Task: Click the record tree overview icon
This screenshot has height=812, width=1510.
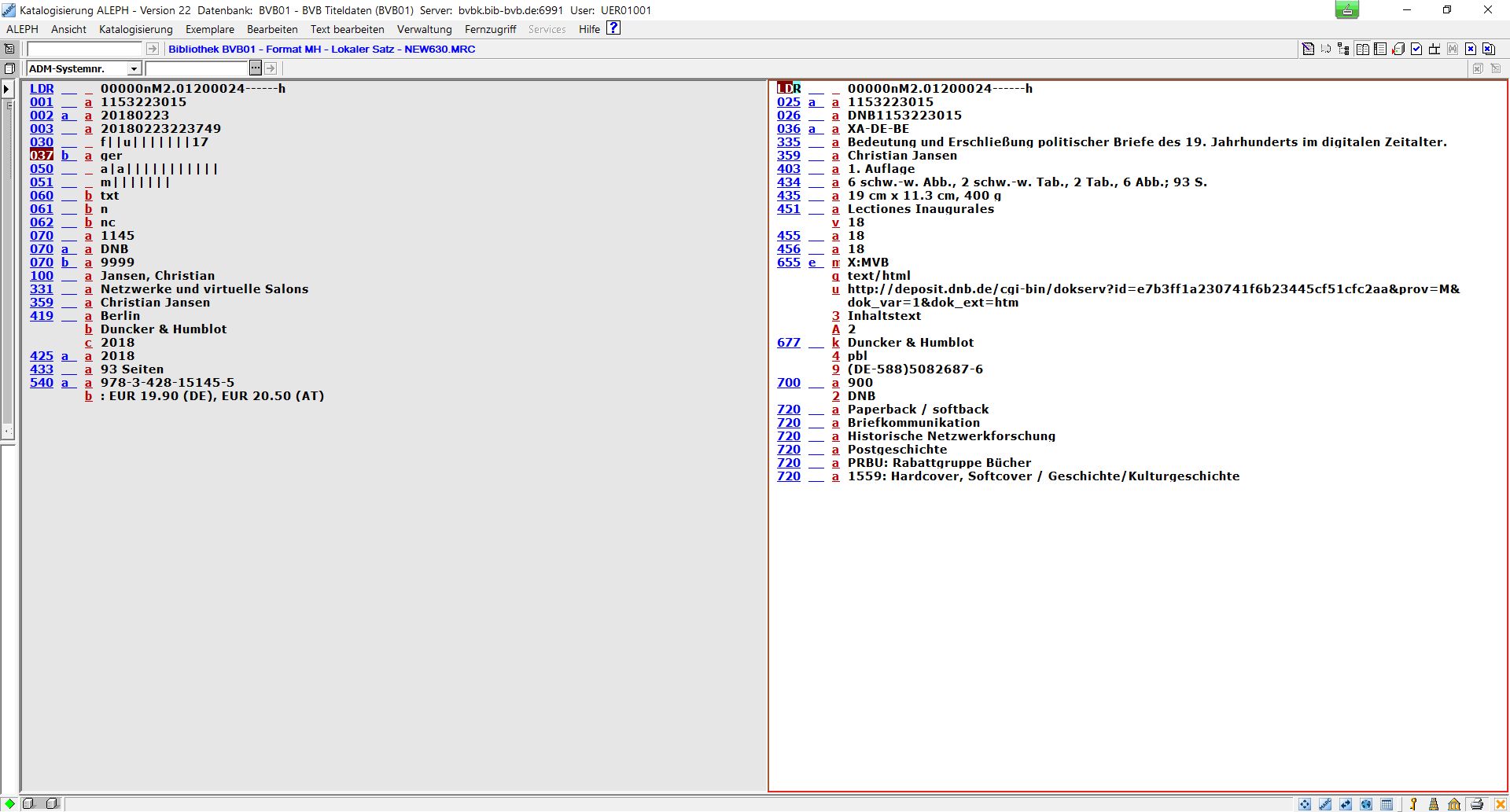Action: (x=1343, y=49)
